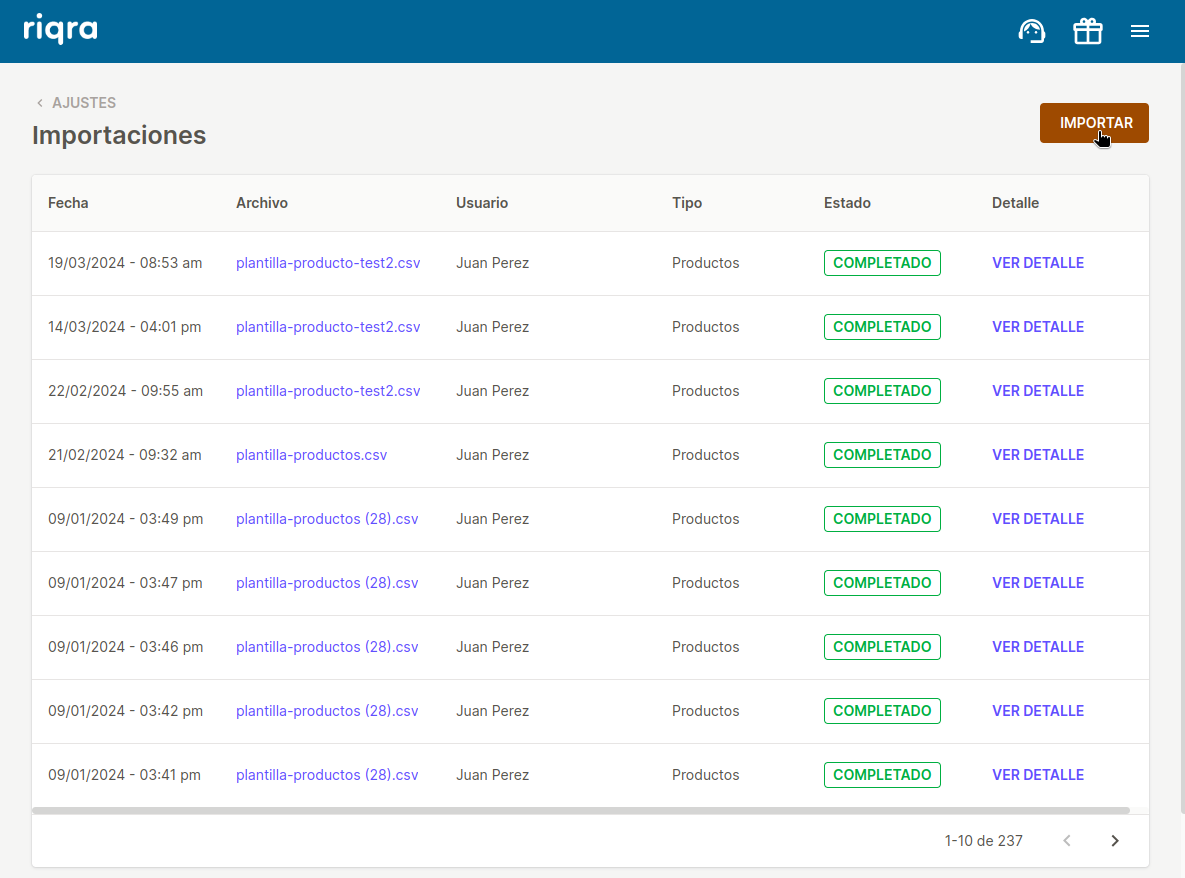Click the '1-10 de 237' pagination text
Screen dimensions: 1185x878
pos(983,840)
